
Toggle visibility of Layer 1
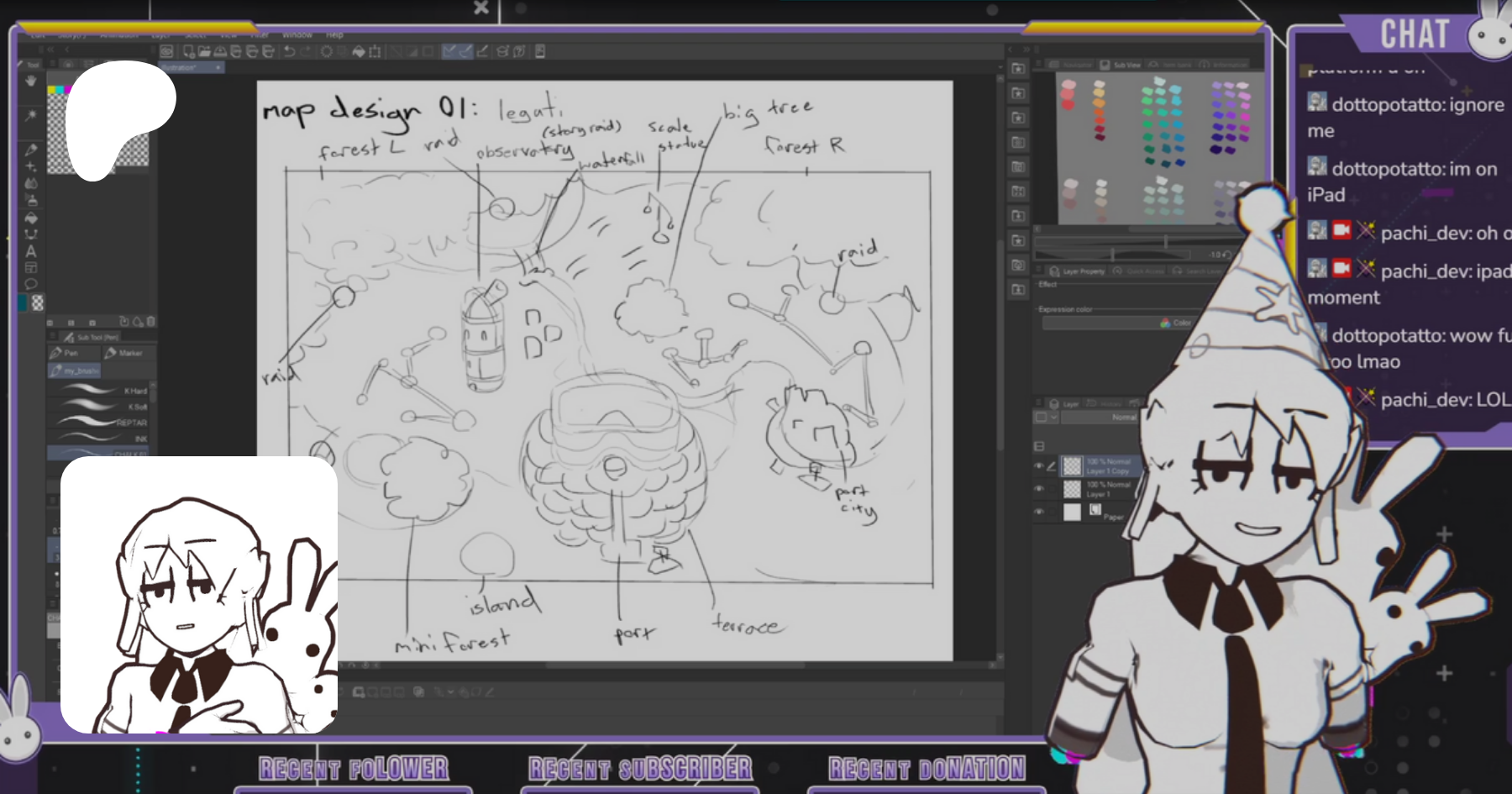(1039, 488)
